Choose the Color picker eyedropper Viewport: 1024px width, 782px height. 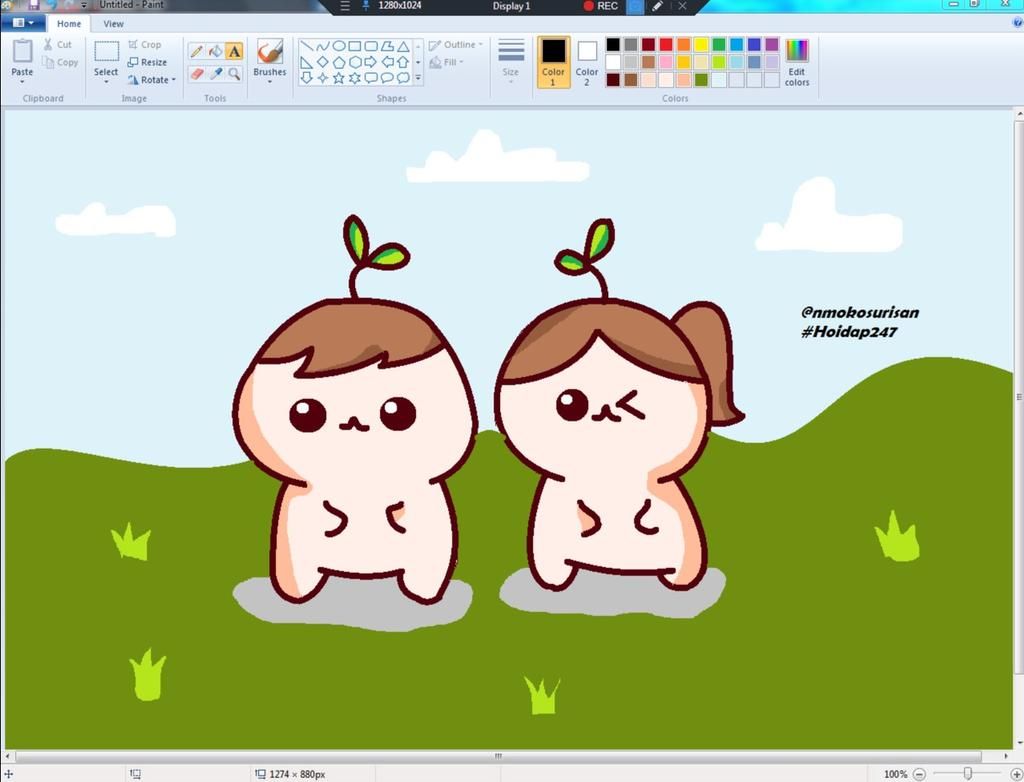tap(215, 74)
